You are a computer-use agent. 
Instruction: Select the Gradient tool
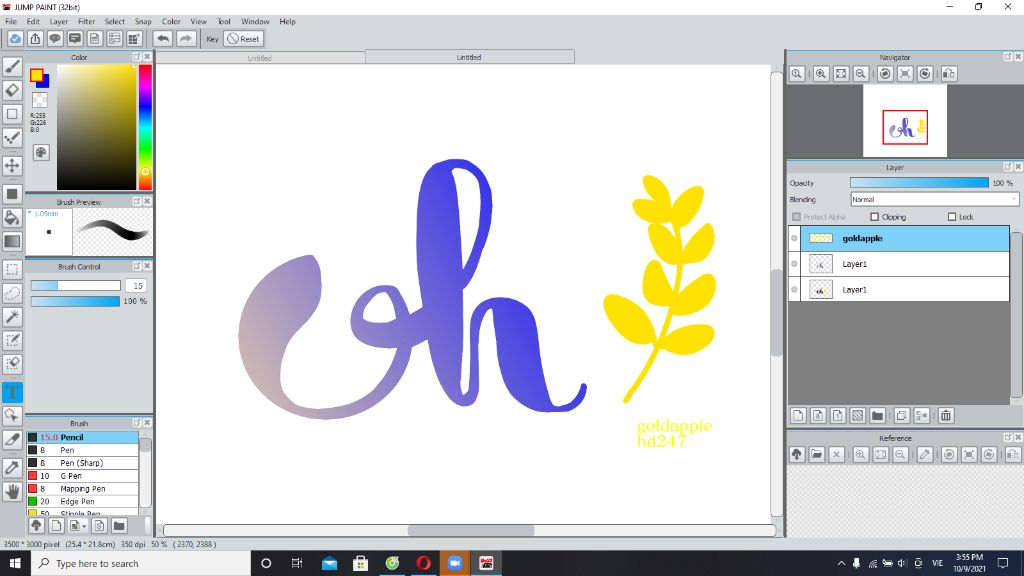[12, 241]
